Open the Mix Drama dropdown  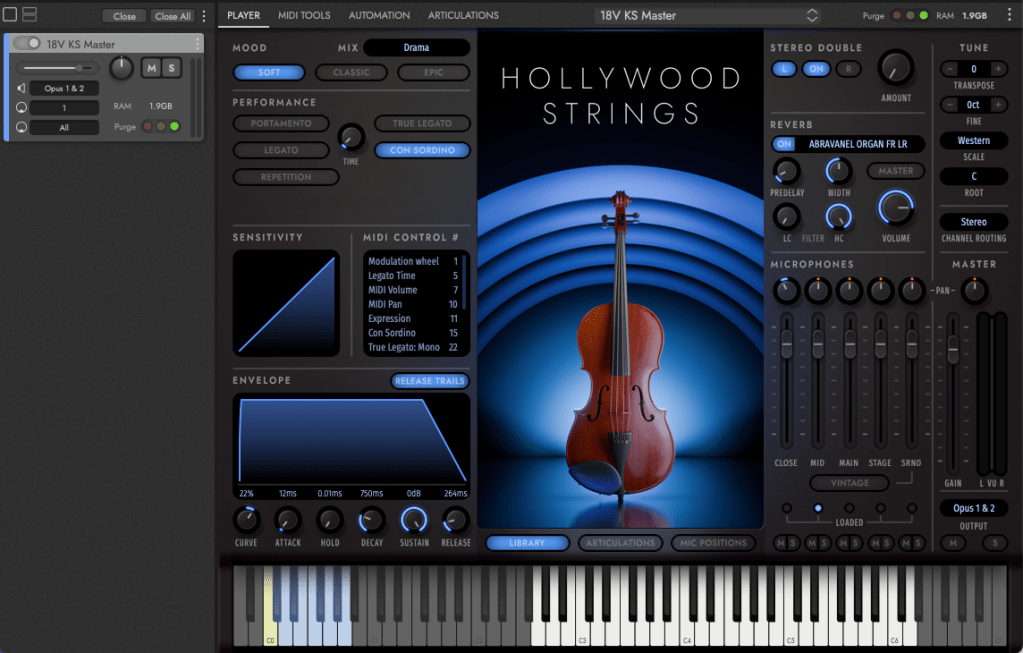(x=416, y=48)
